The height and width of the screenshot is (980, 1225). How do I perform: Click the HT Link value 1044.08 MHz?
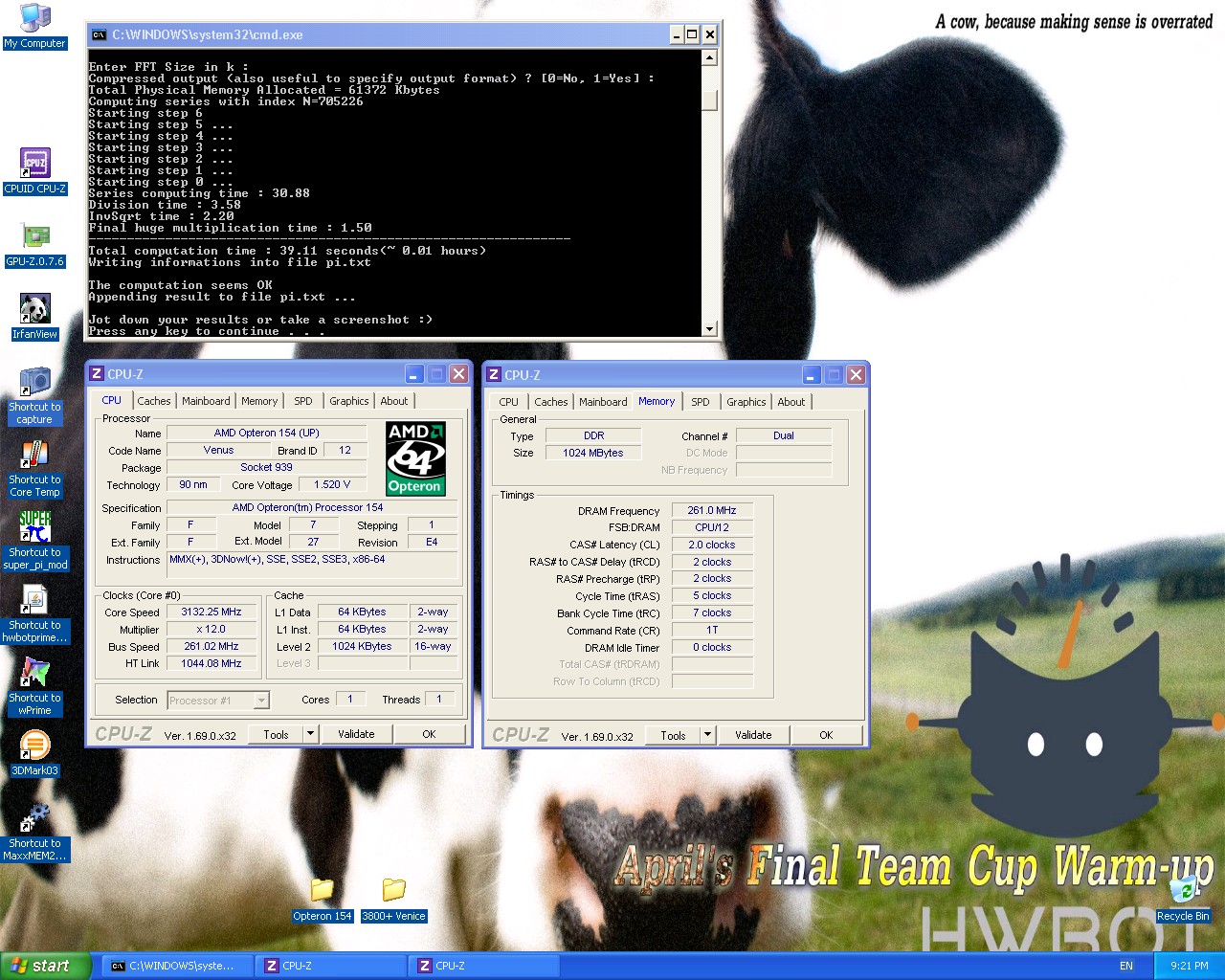212,664
